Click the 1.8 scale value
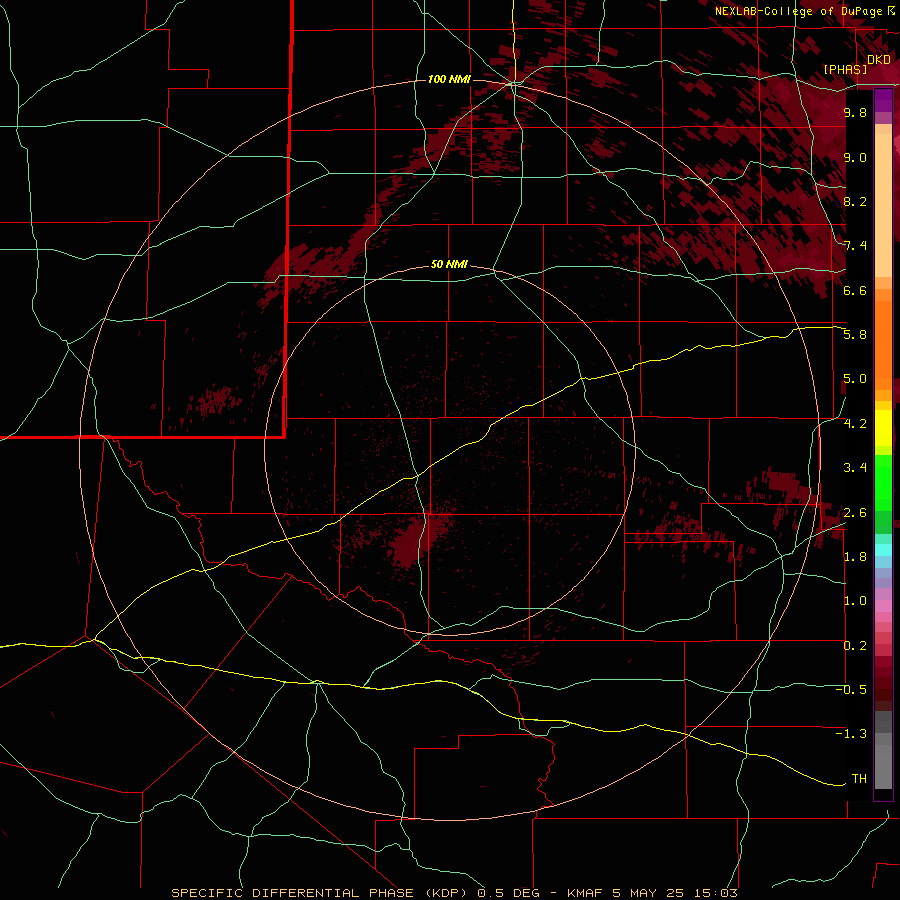The image size is (900, 900). click(x=855, y=557)
